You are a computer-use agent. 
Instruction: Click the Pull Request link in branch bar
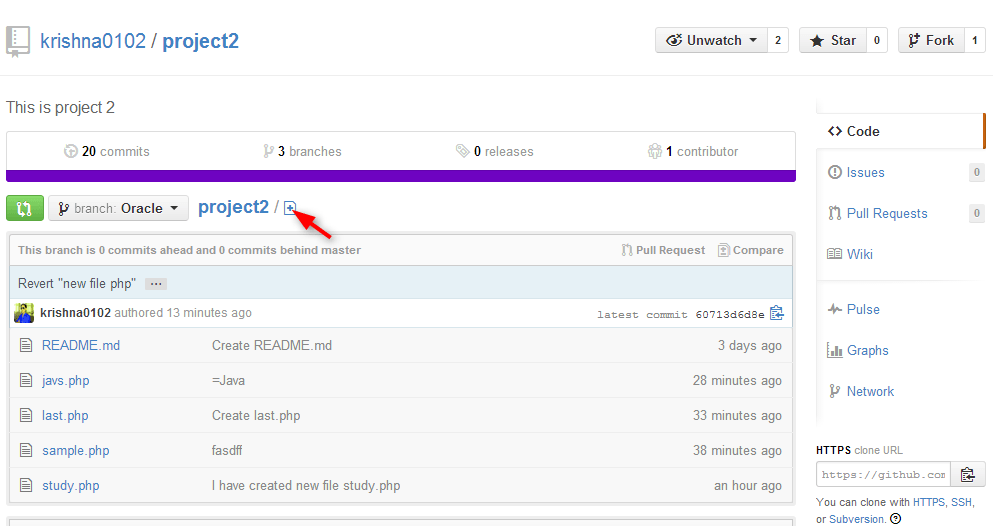click(663, 250)
